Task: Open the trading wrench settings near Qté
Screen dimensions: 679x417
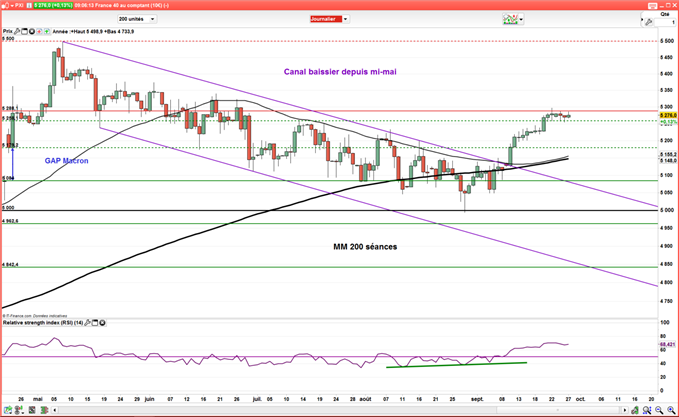Action: tap(648, 22)
